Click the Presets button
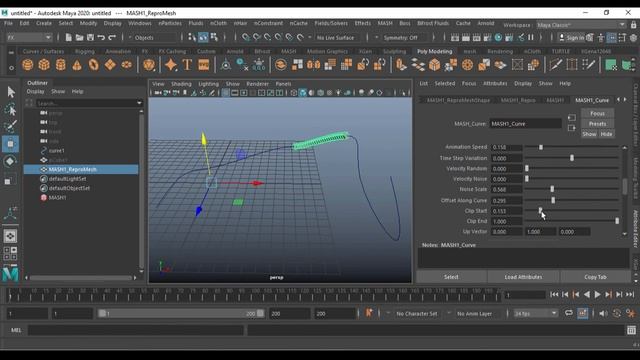Screen dimensions: 640x360 coord(597,124)
